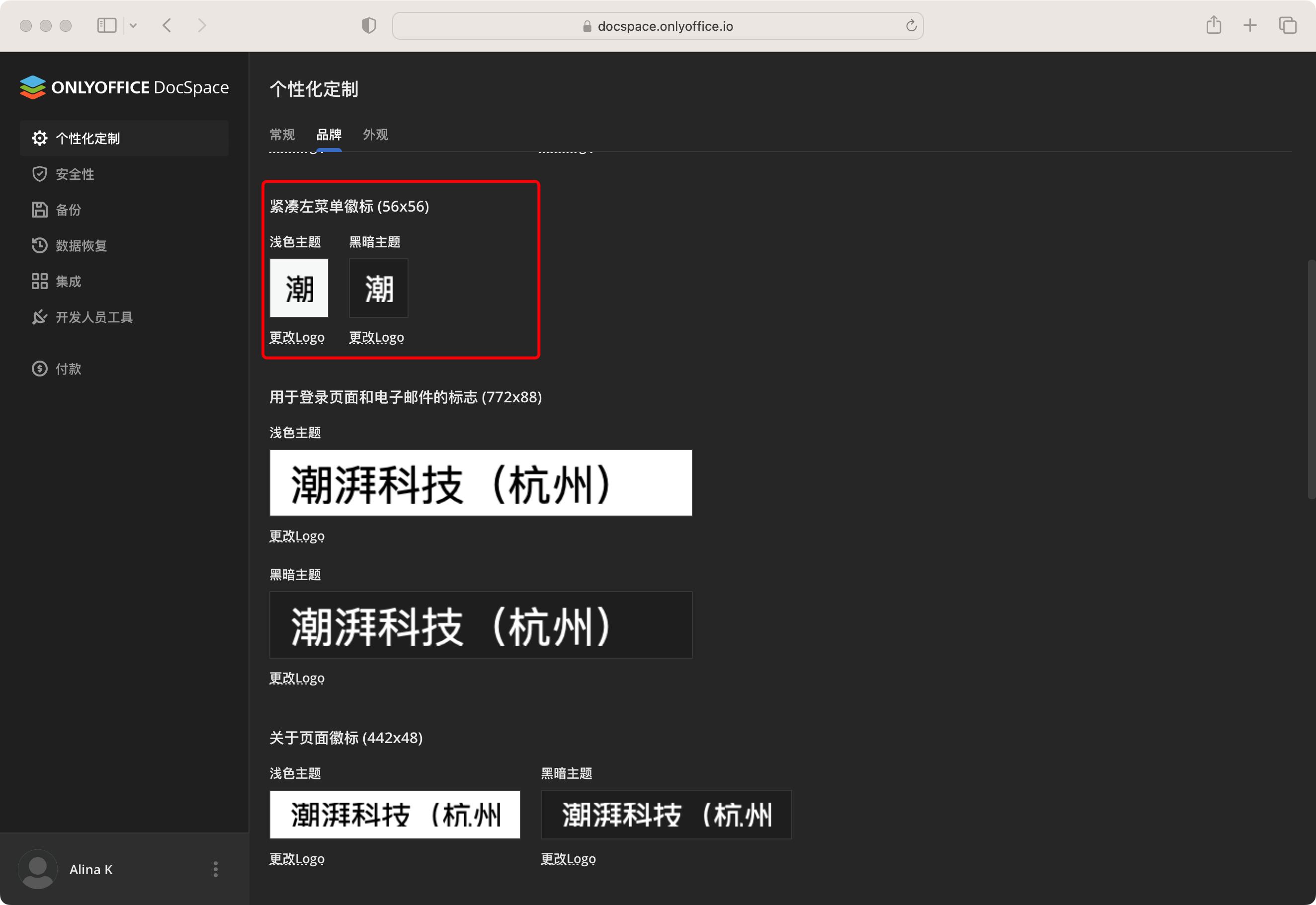Switch to the 外观 tab

[x=376, y=135]
